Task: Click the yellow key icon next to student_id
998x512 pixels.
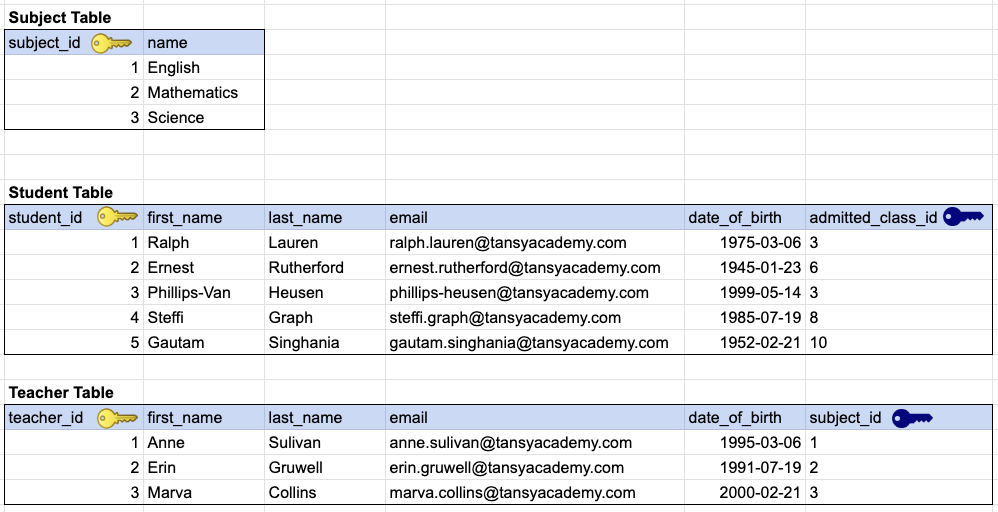Action: pyautogui.click(x=117, y=218)
